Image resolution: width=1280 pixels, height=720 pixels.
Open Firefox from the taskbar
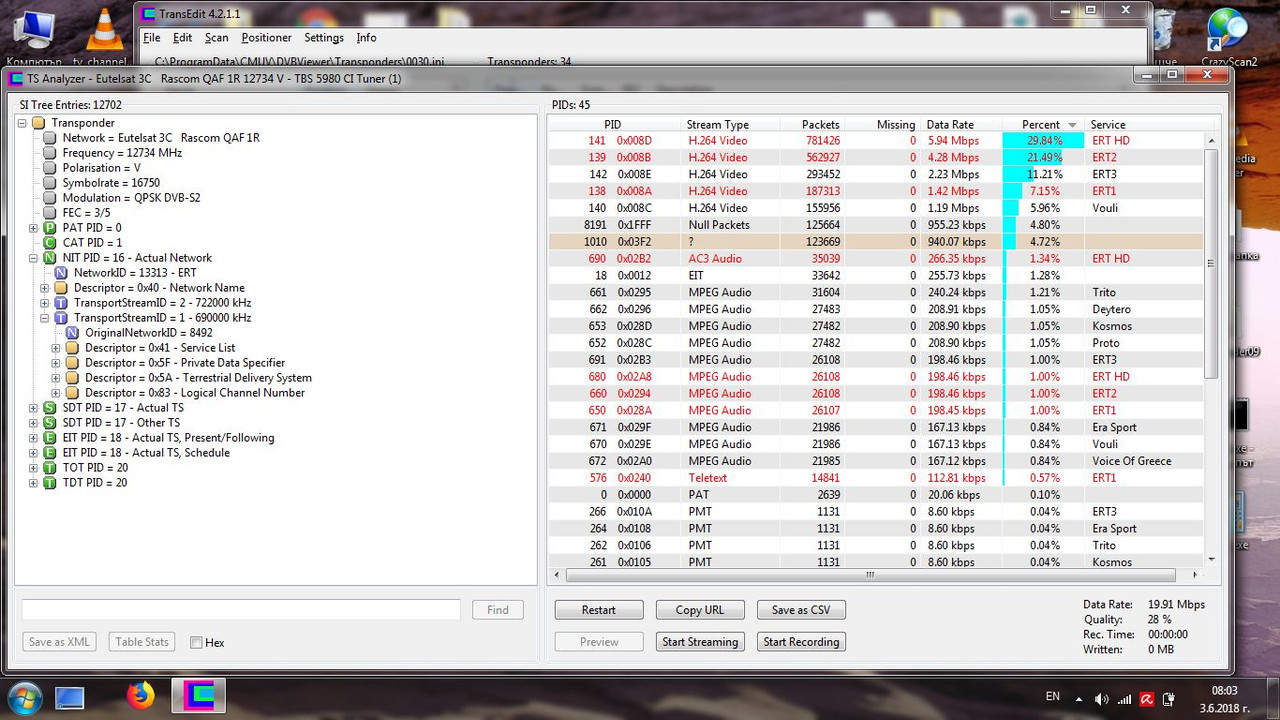click(x=140, y=695)
